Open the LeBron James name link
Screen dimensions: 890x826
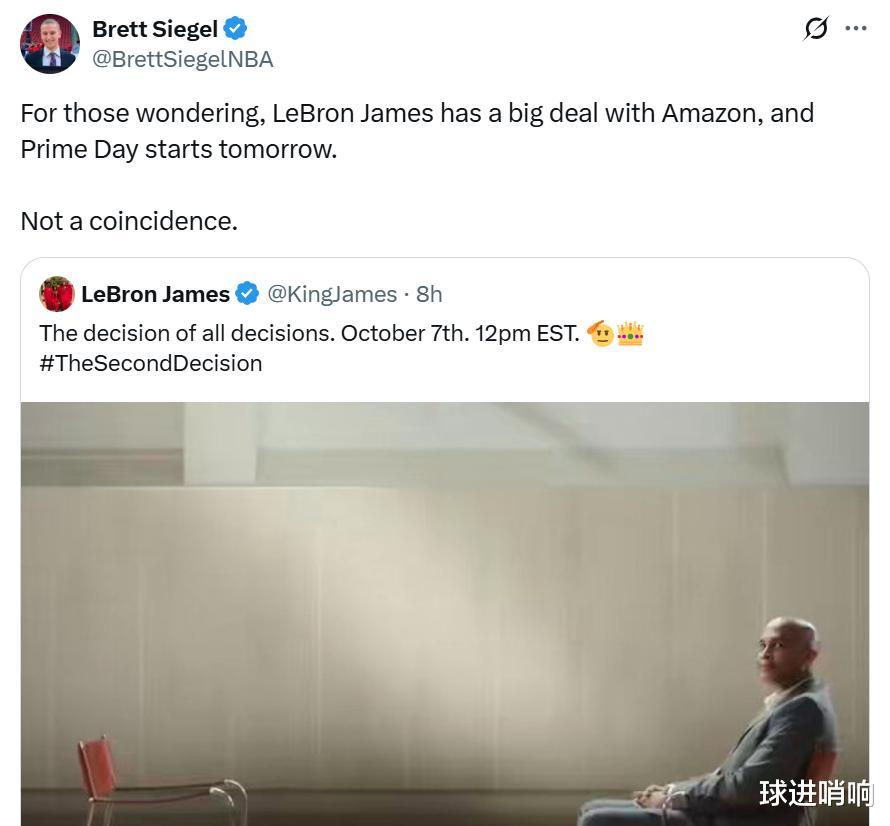pos(155,294)
